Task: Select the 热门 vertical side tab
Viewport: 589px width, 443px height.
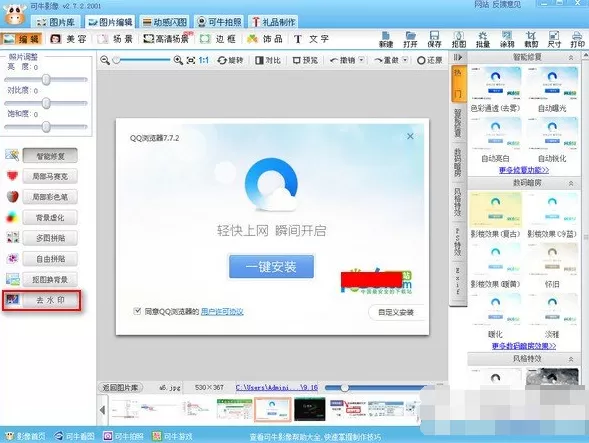Action: (x=458, y=83)
